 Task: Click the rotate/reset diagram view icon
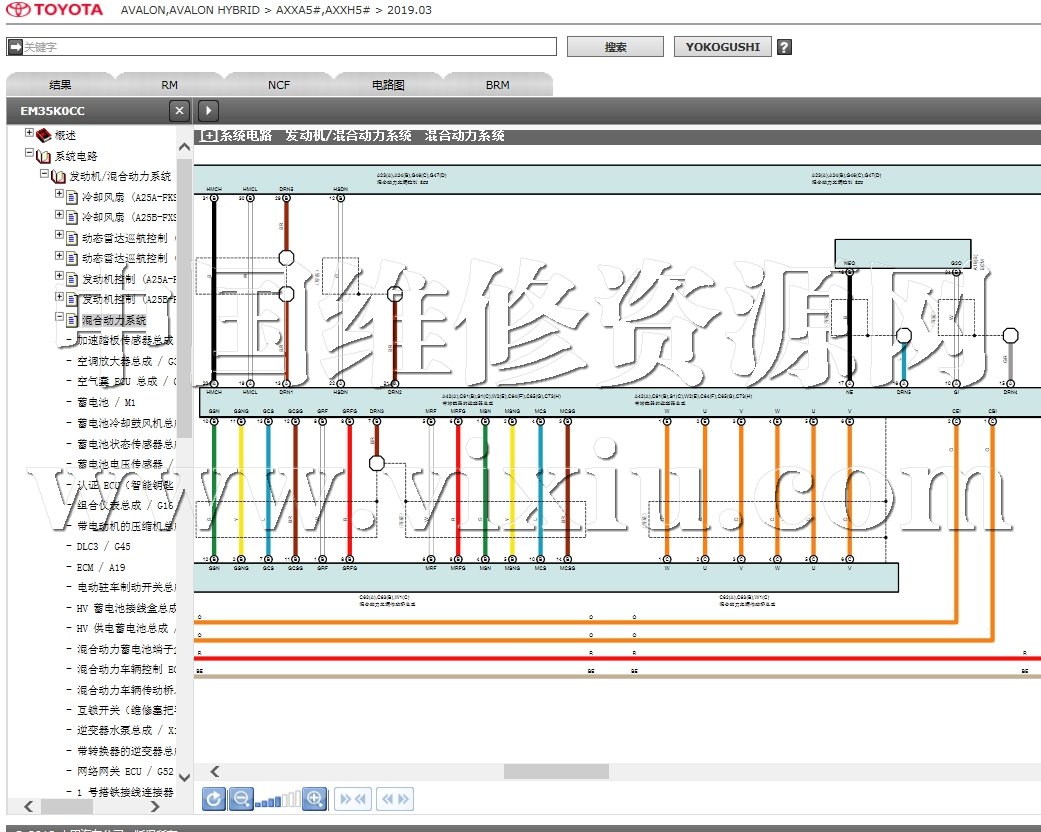[214, 798]
